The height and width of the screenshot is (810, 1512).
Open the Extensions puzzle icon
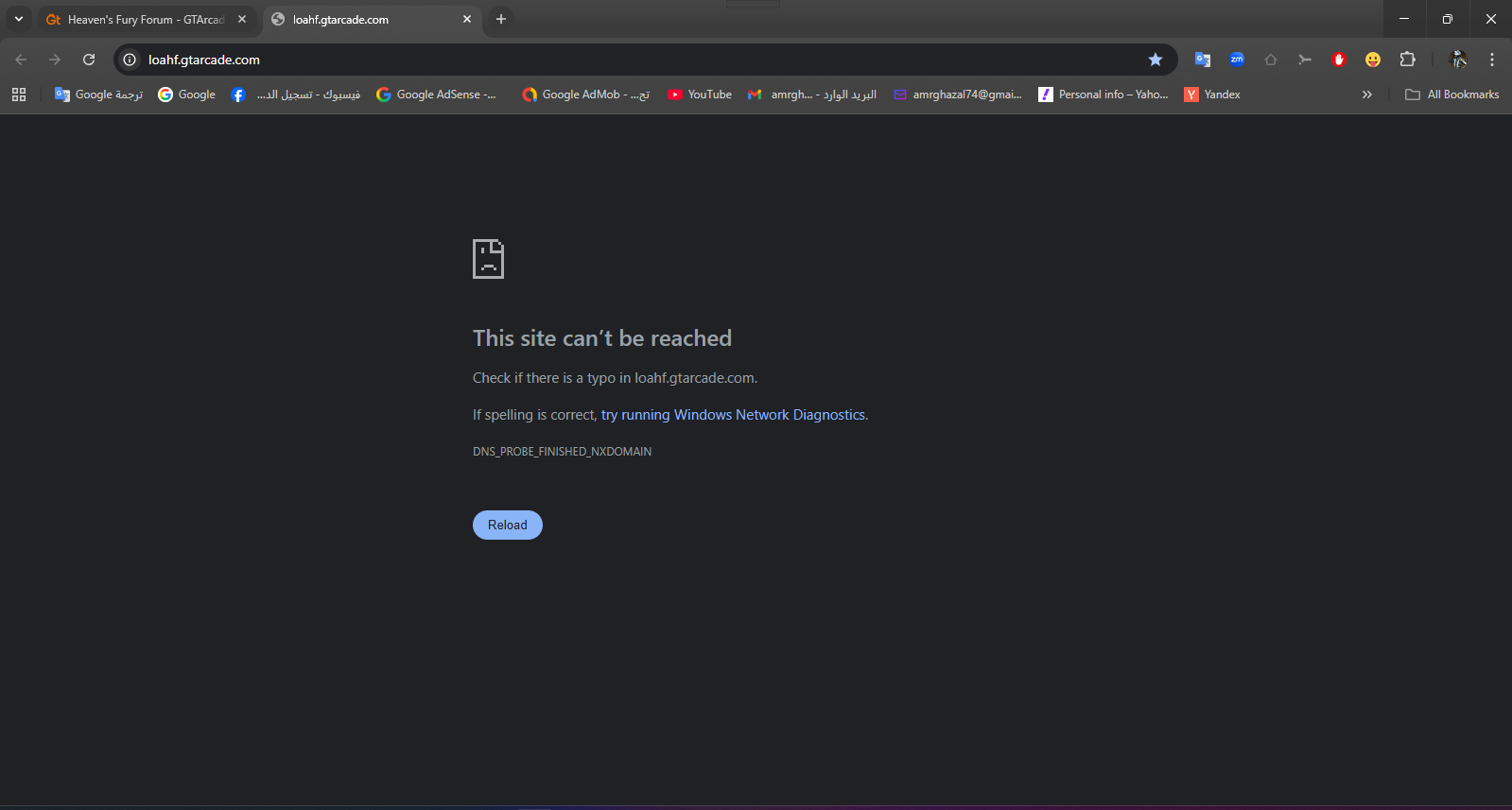pyautogui.click(x=1407, y=60)
